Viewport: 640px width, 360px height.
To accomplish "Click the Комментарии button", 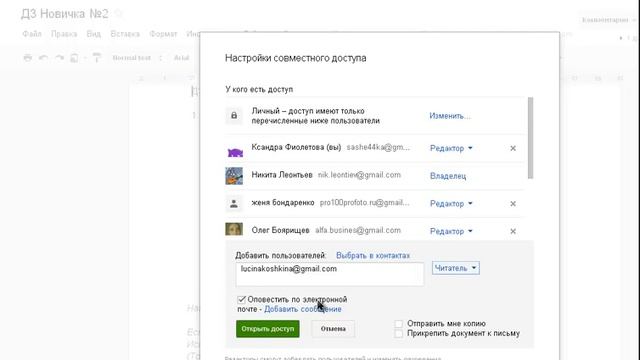I will click(x=607, y=20).
